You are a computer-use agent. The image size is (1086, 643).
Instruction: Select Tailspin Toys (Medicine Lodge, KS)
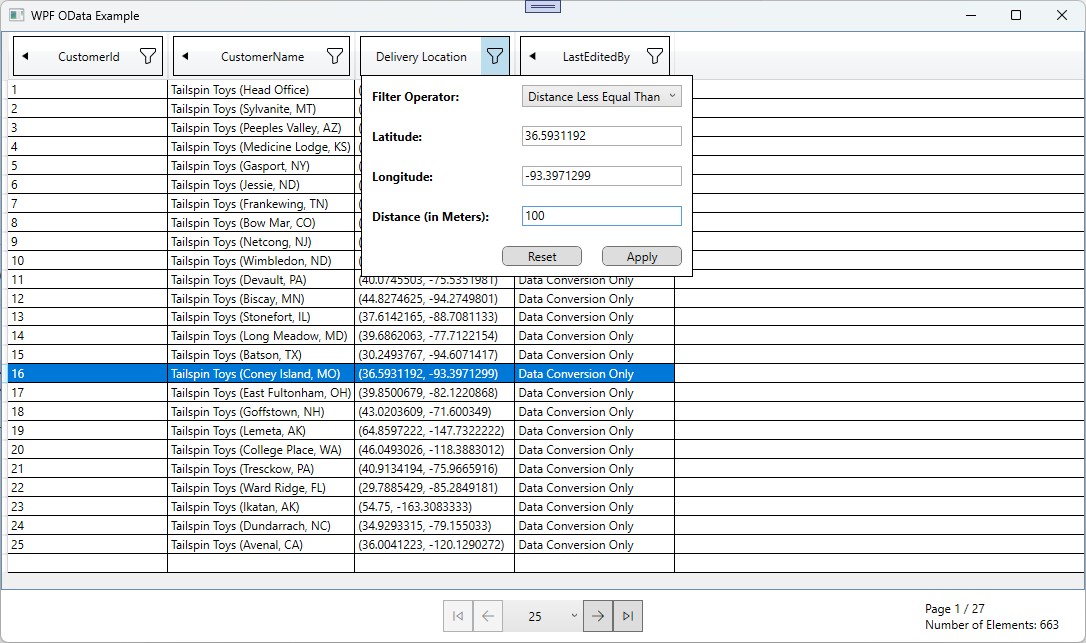[x=260, y=147]
